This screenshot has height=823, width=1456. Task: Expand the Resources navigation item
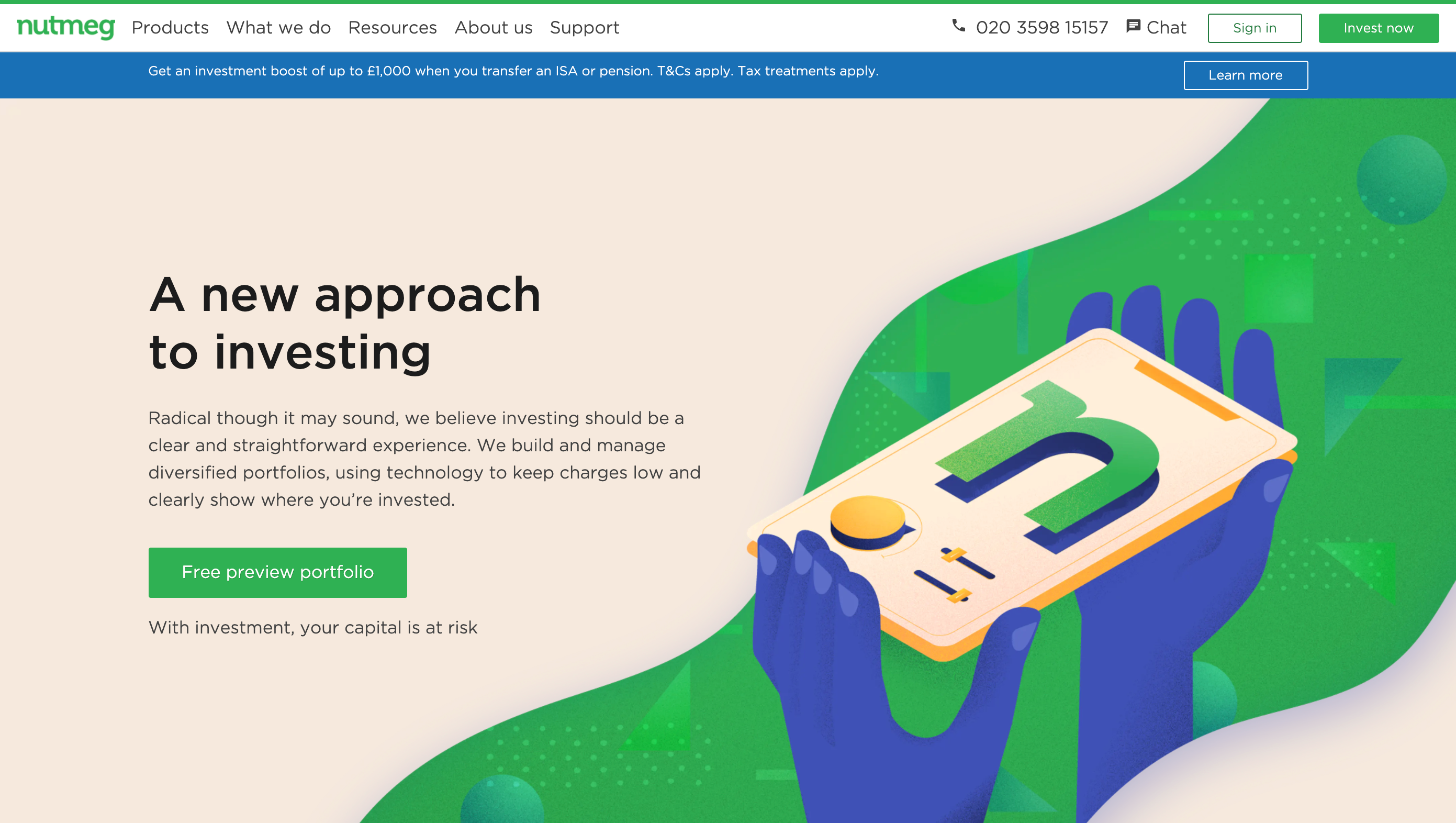[x=392, y=27]
